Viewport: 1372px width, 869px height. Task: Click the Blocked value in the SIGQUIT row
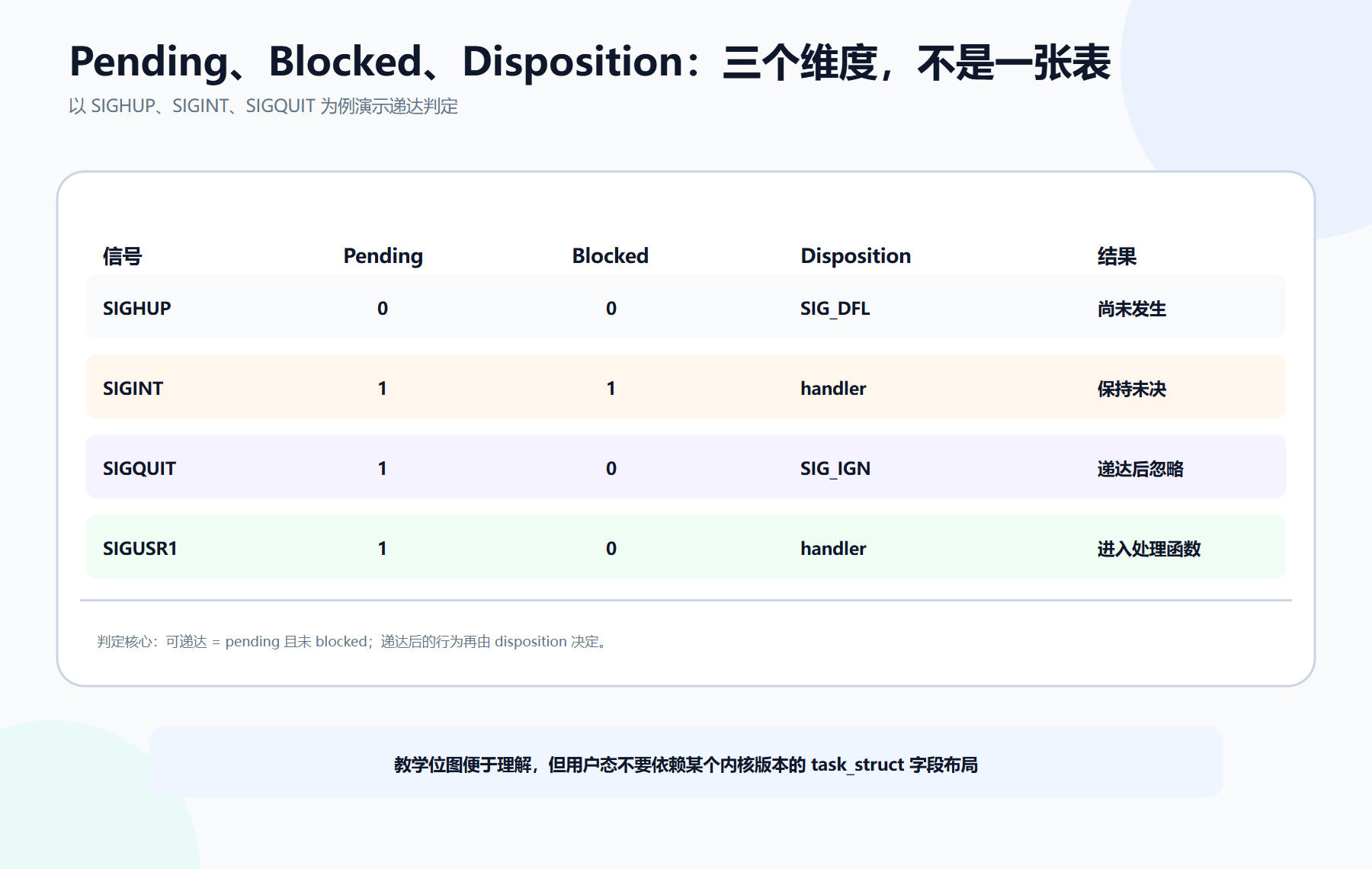coord(611,469)
